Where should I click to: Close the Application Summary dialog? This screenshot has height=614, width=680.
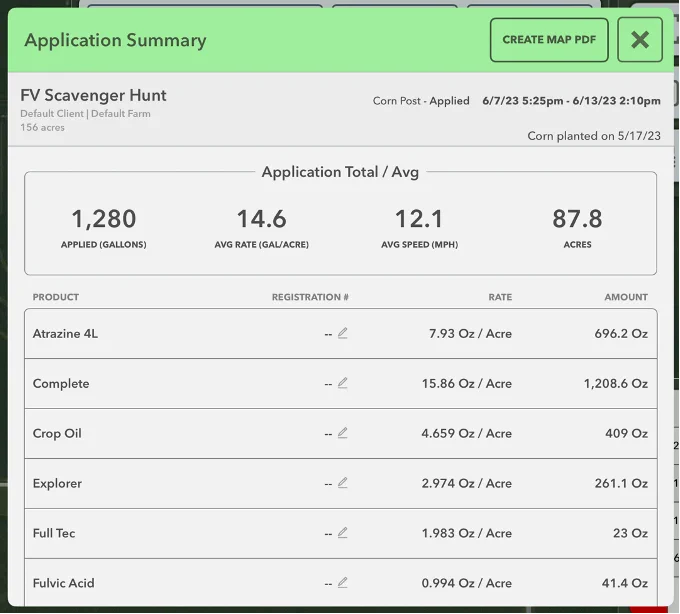point(640,40)
